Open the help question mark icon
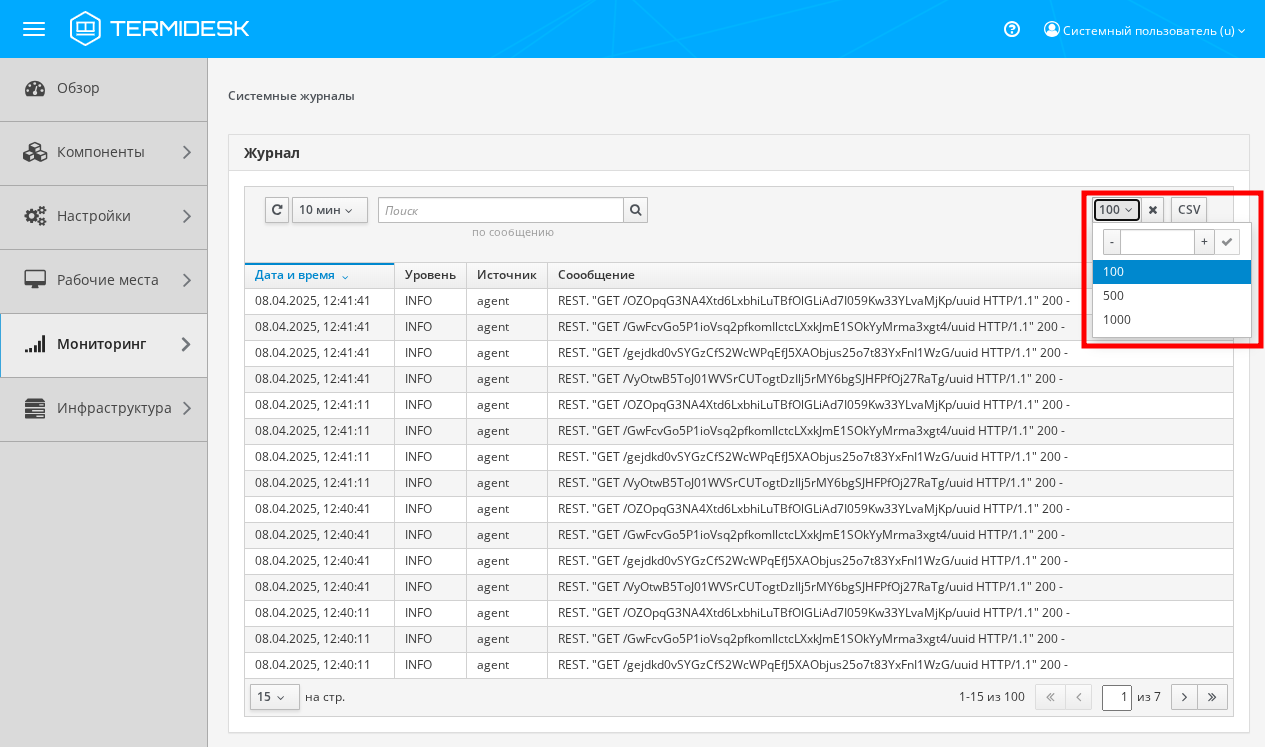1265x747 pixels. (1011, 30)
